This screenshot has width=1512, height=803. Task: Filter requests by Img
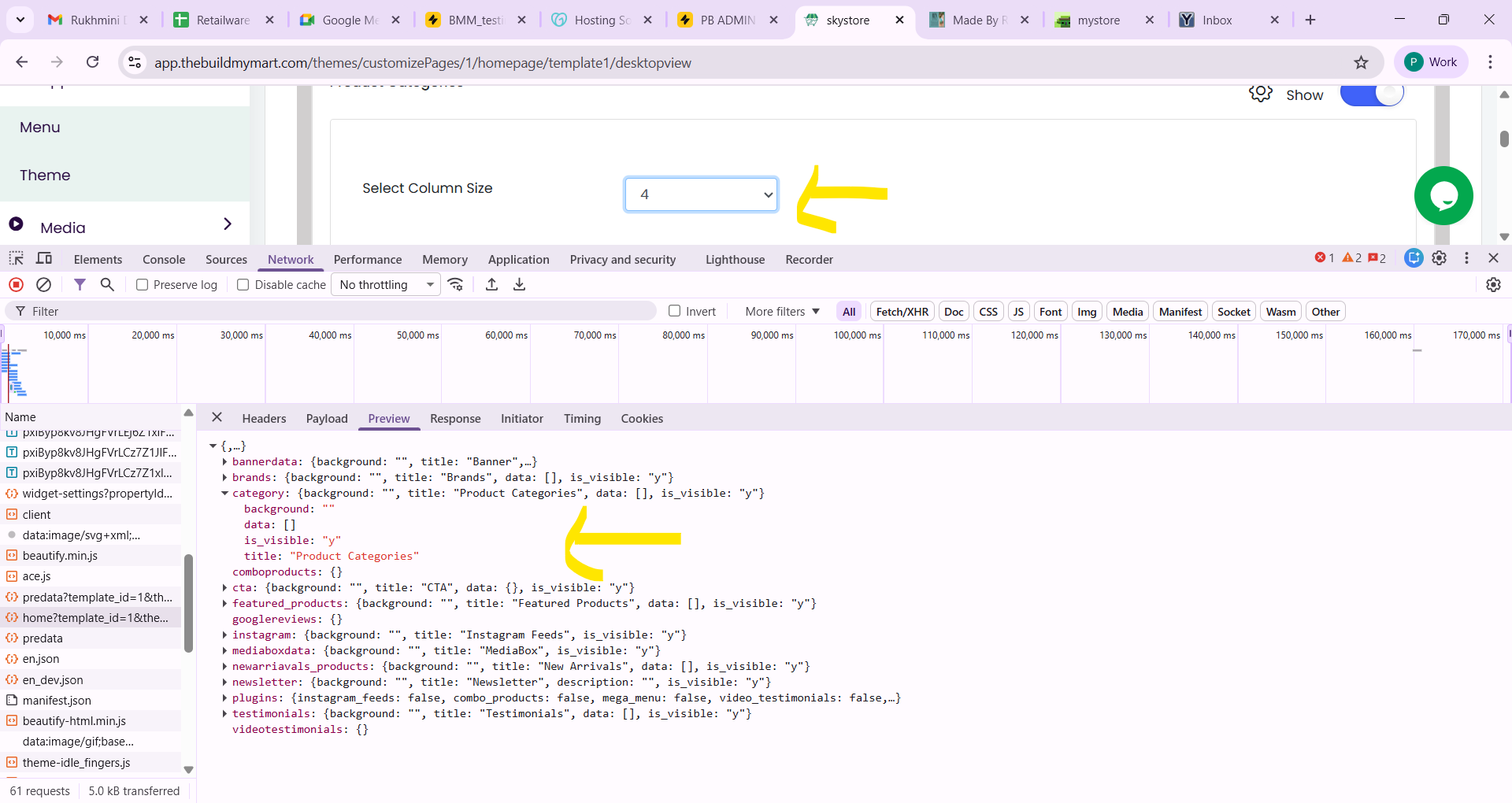1087,312
